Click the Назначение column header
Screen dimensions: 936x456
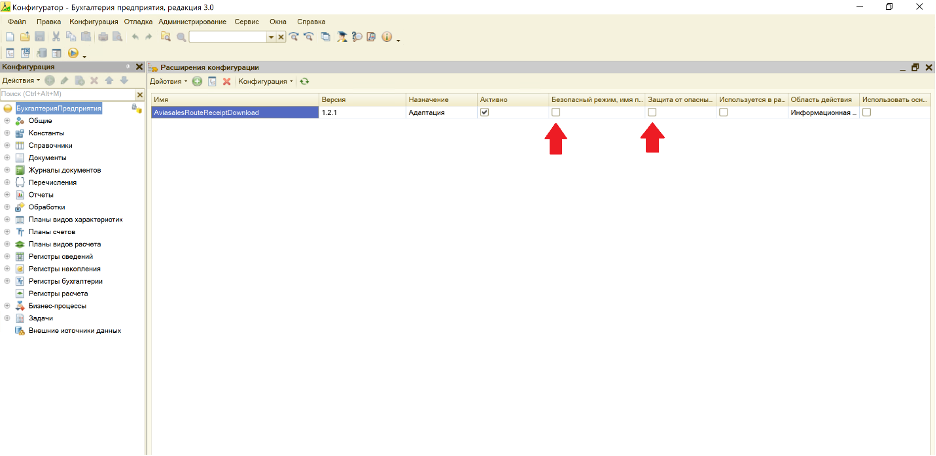click(x=442, y=99)
